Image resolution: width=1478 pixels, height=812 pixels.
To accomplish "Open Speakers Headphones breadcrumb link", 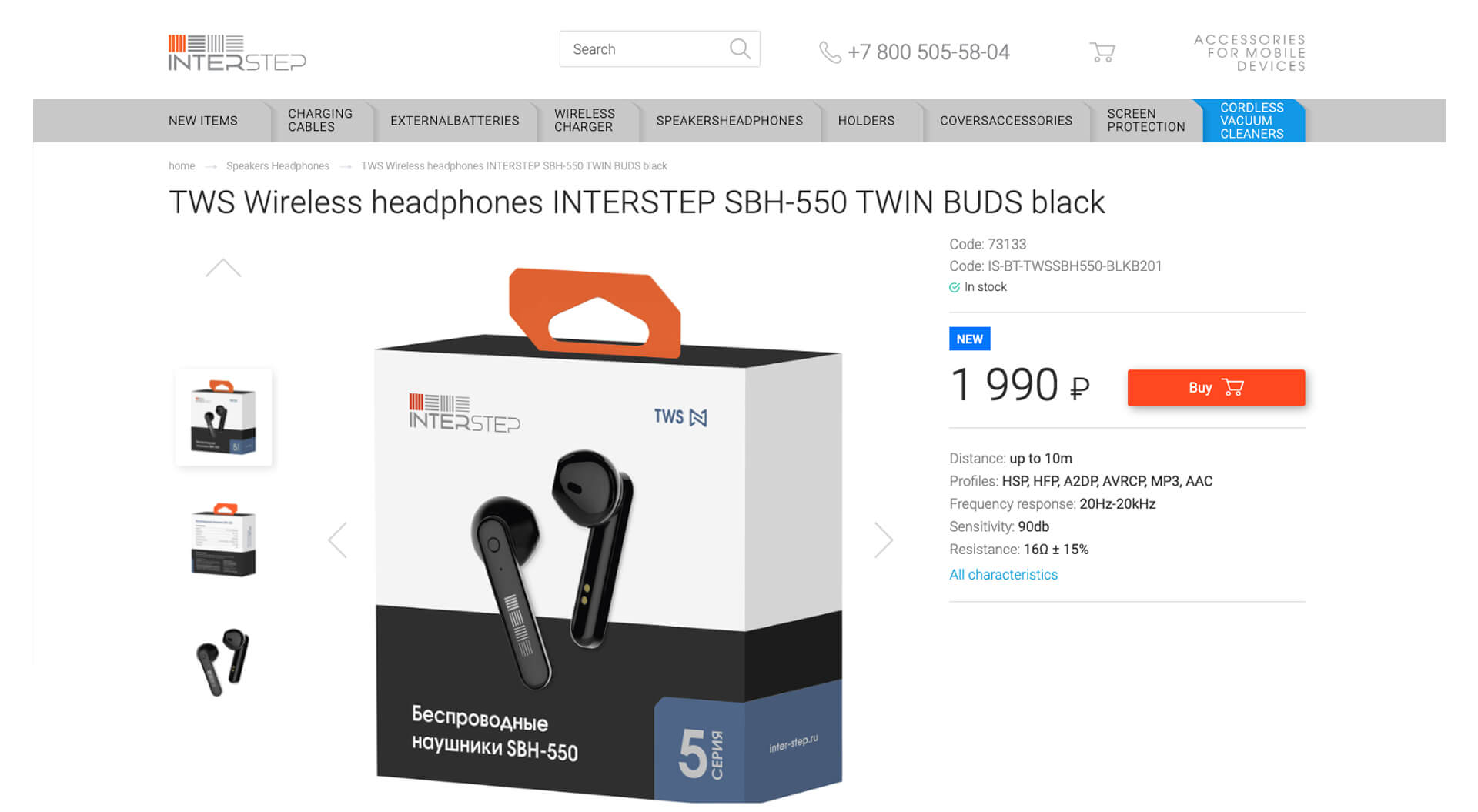I will (x=278, y=166).
